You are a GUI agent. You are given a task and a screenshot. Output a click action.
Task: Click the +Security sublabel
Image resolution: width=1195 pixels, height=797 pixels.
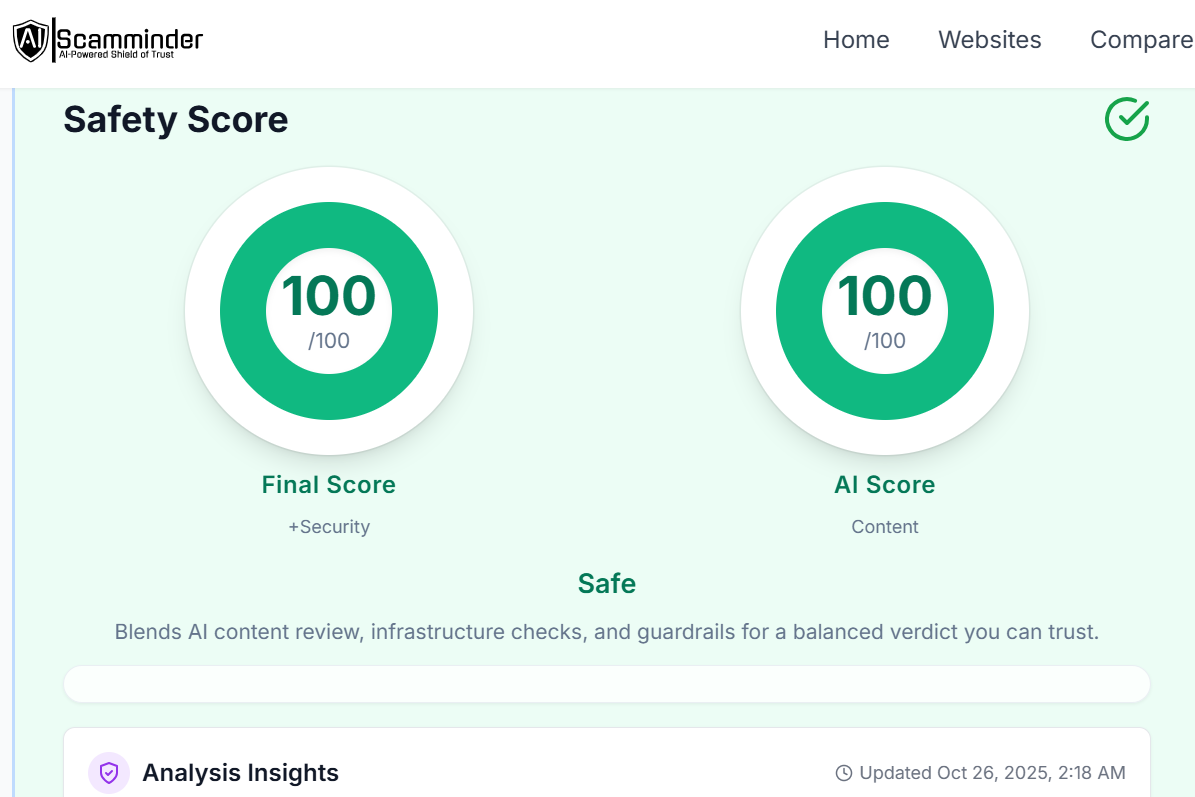329,527
